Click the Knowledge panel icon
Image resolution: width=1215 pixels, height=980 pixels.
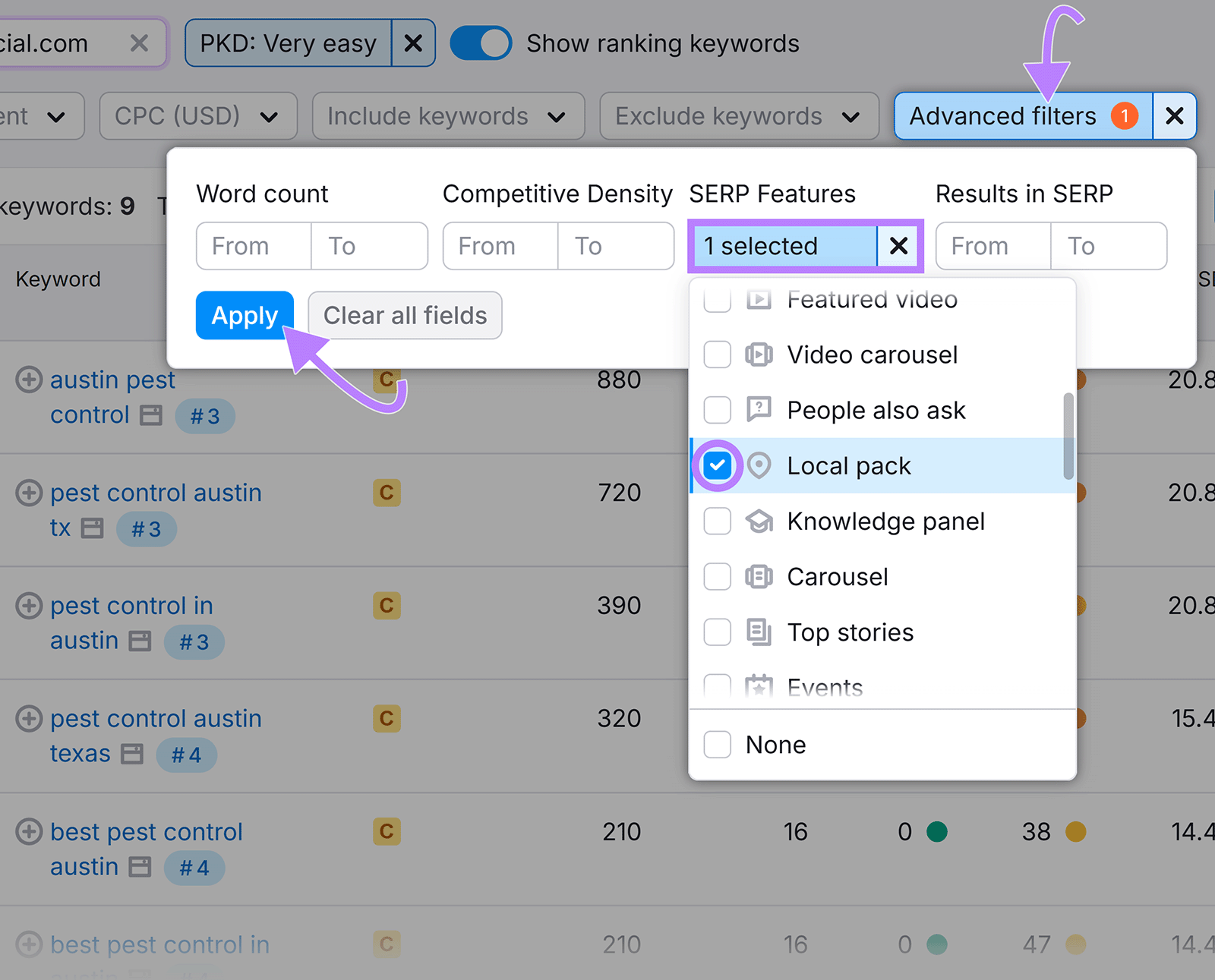point(760,521)
